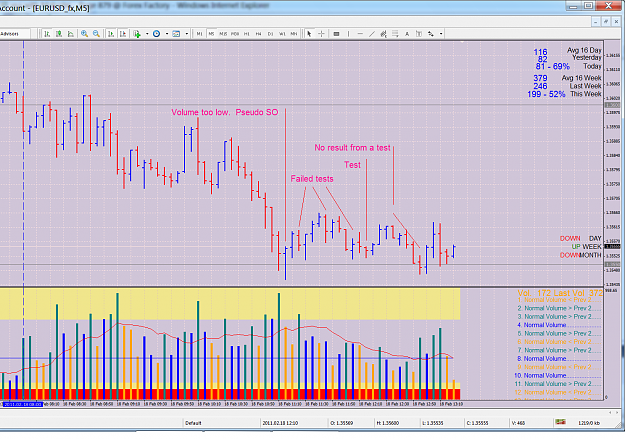
Task: Zoom in on the chart
Action: (x=85, y=34)
